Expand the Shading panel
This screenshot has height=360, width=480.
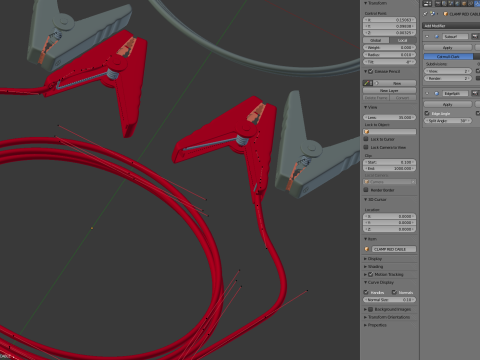click(365, 267)
